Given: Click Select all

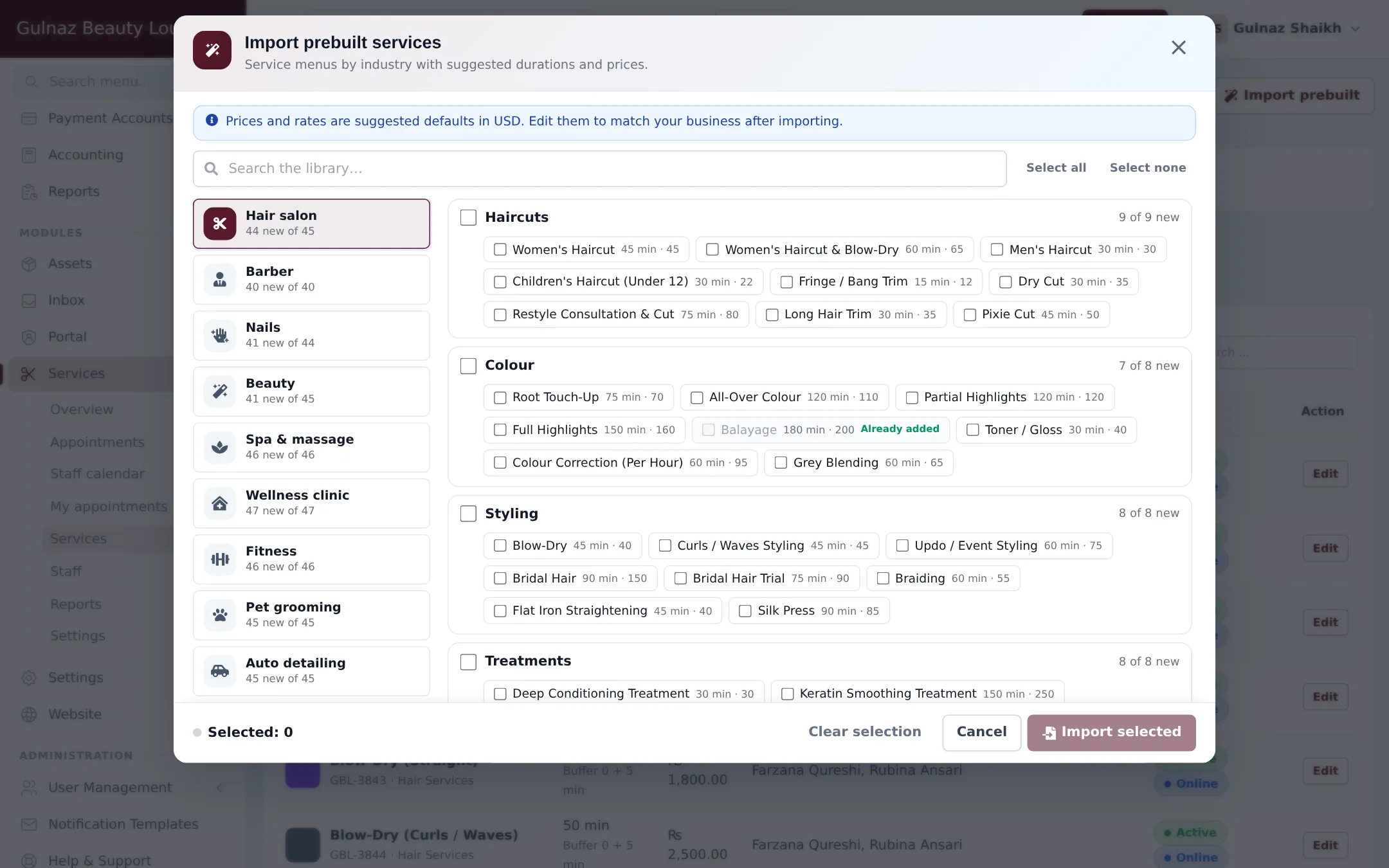Looking at the screenshot, I should [x=1056, y=168].
